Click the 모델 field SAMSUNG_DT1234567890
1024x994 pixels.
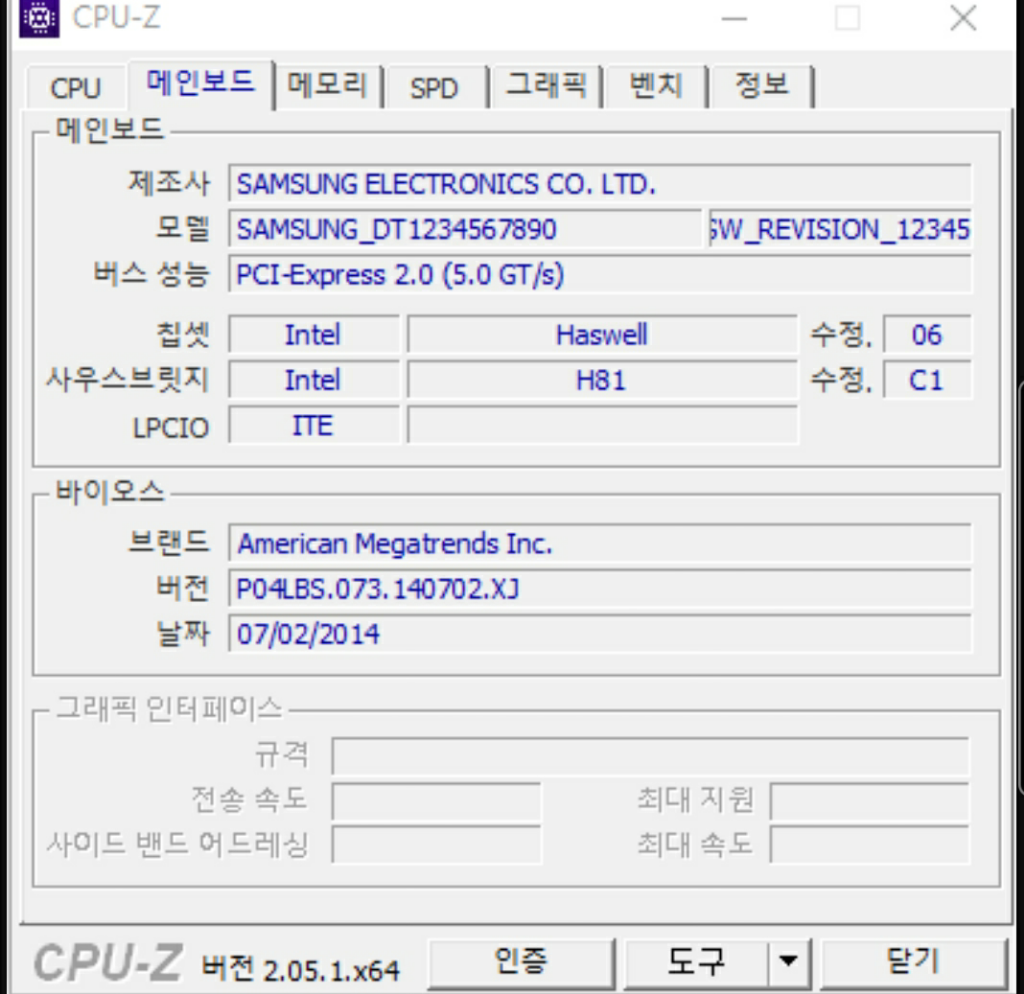(465, 229)
